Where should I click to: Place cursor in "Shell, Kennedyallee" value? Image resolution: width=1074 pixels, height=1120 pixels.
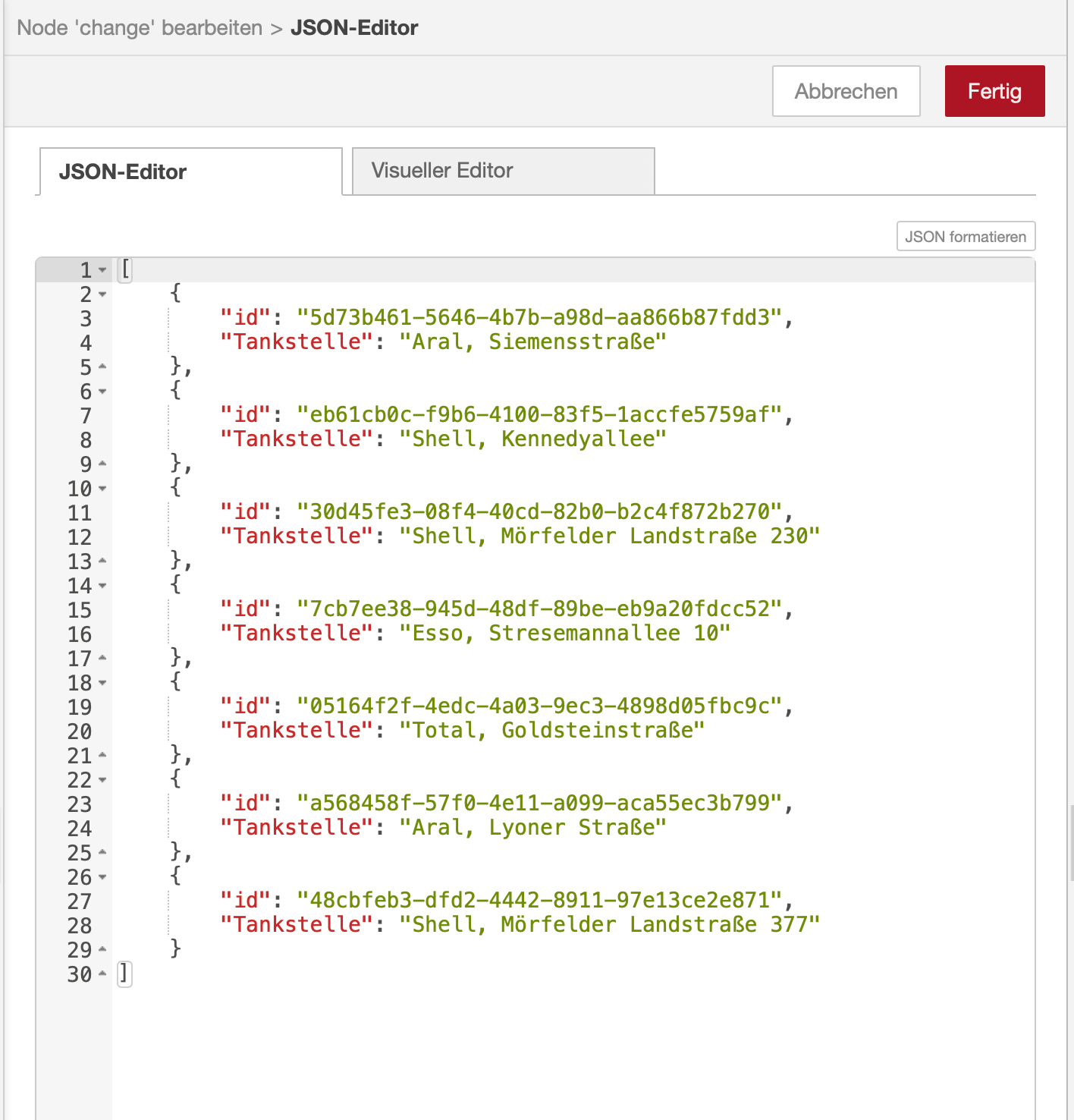click(x=532, y=439)
